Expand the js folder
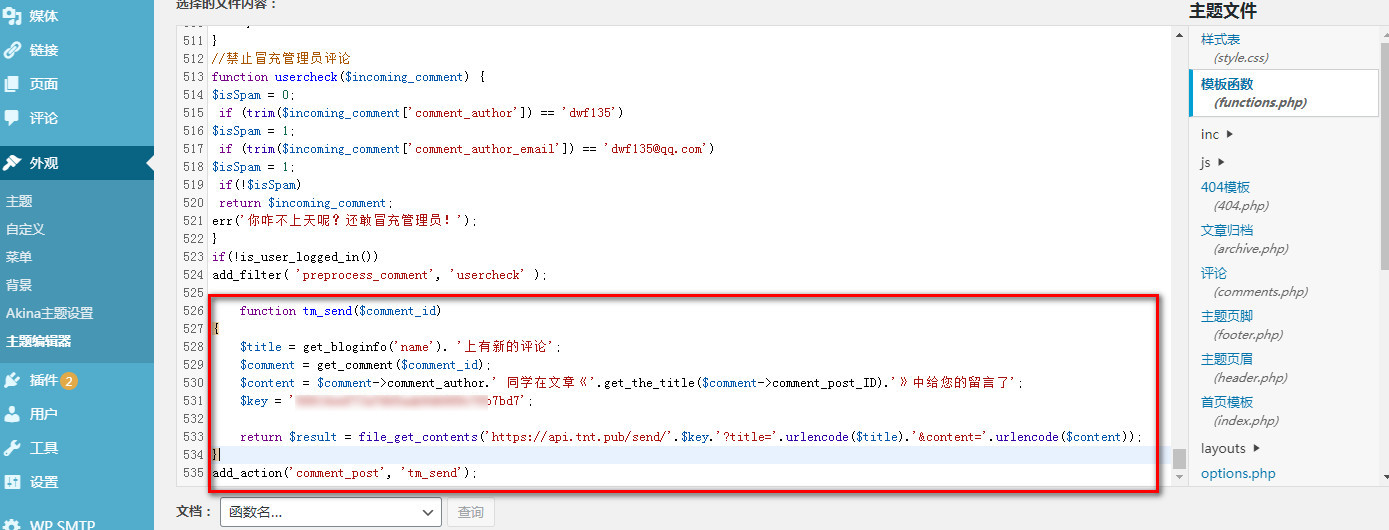This screenshot has width=1389, height=530. (1213, 162)
